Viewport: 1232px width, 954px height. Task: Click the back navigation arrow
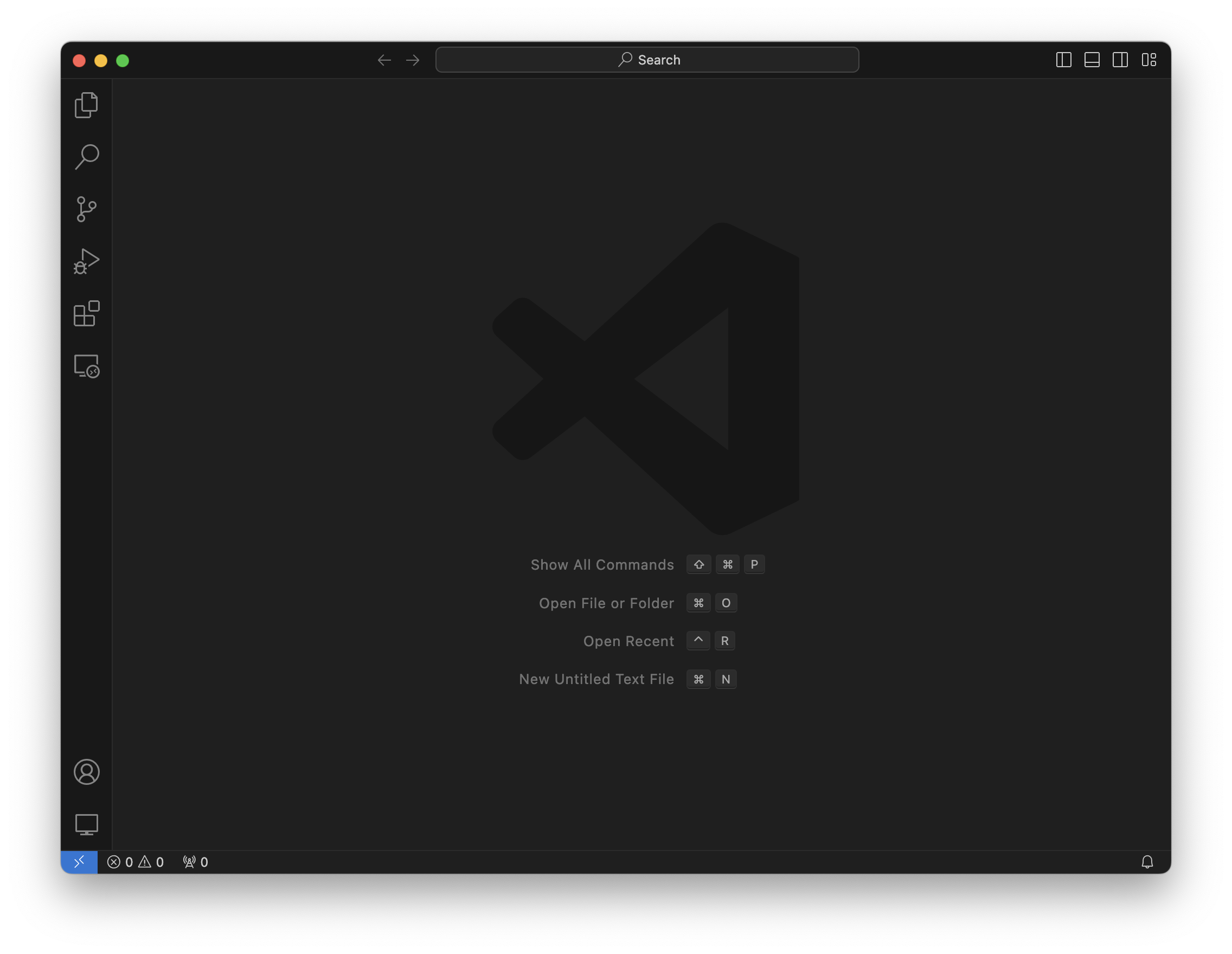384,59
